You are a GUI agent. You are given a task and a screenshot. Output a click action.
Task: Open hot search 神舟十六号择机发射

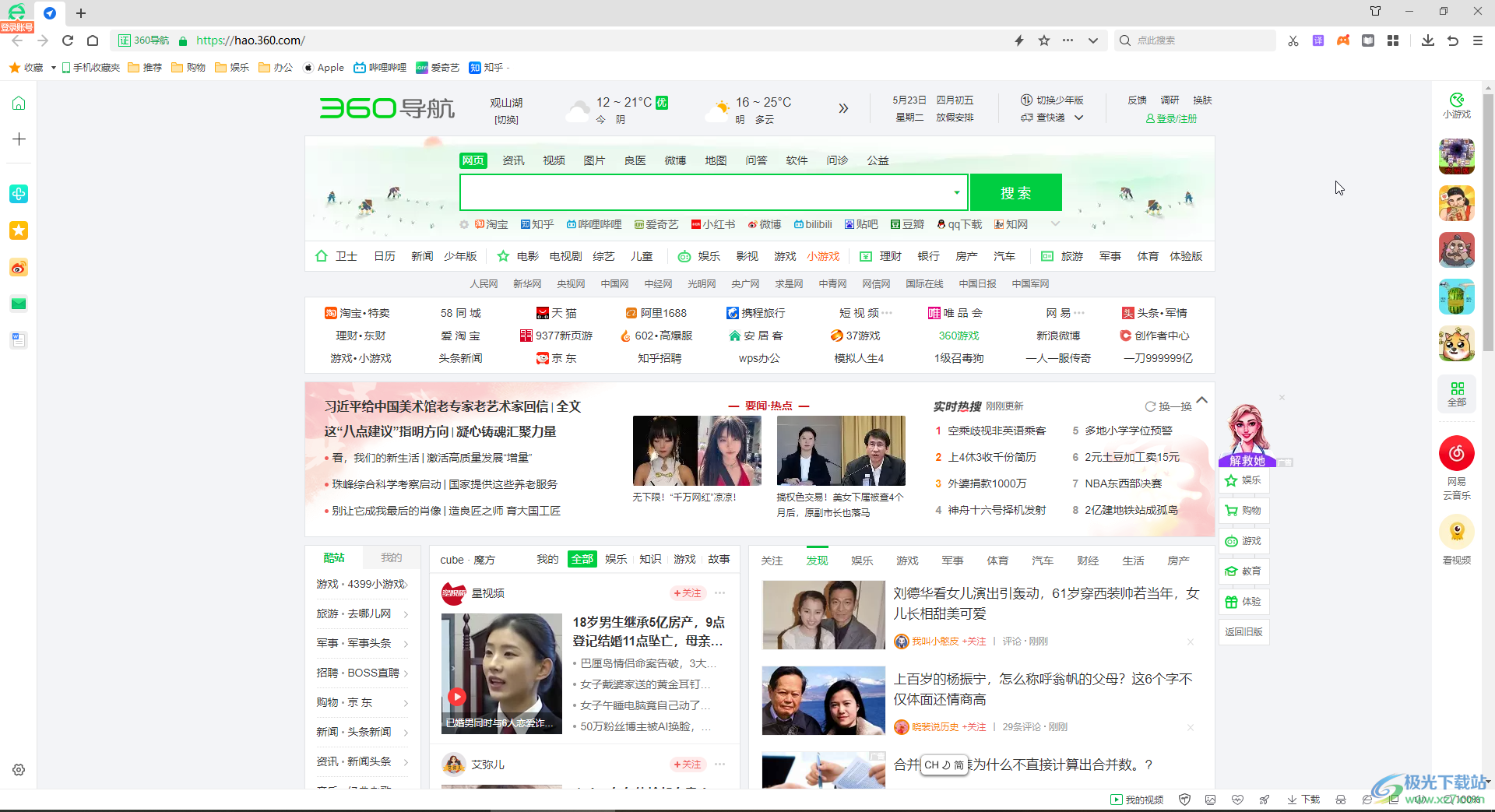click(997, 510)
